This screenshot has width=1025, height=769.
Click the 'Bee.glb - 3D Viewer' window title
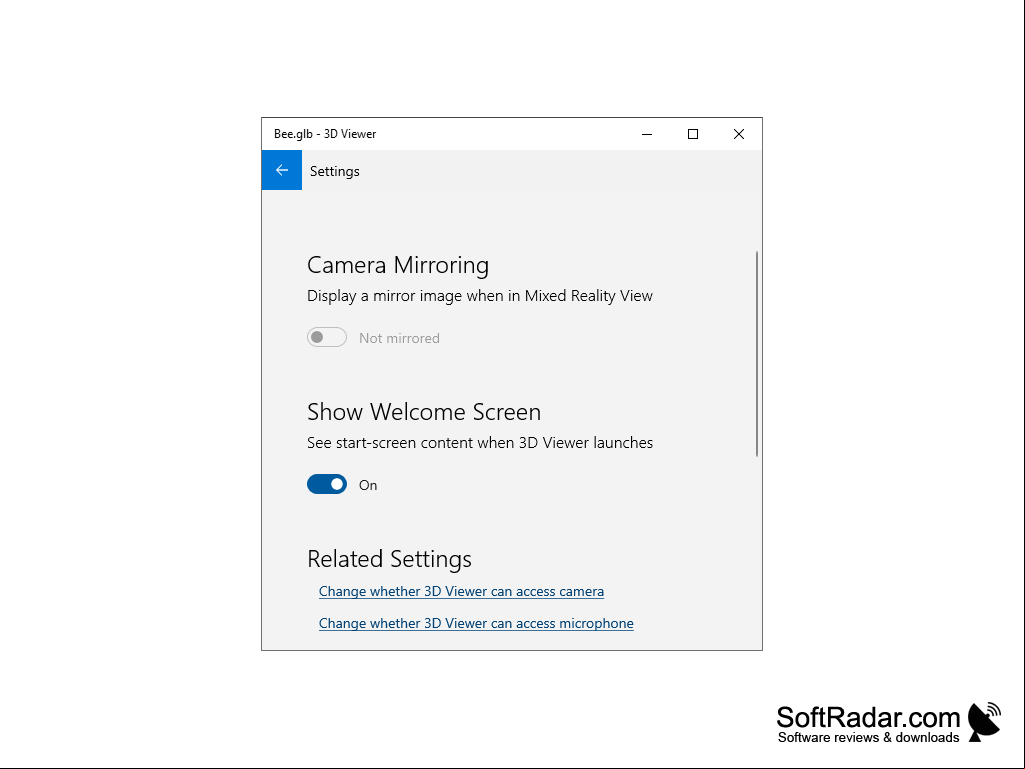pyautogui.click(x=325, y=134)
